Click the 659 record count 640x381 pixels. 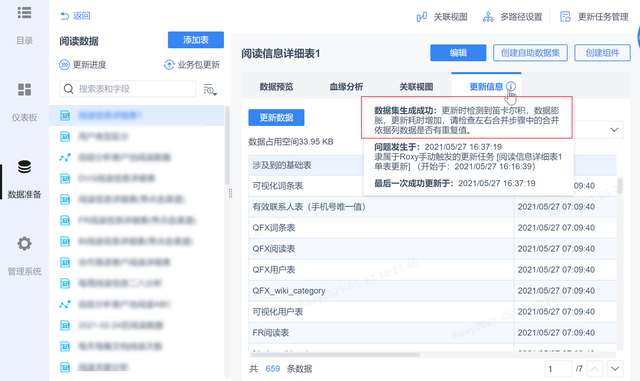pos(273,369)
